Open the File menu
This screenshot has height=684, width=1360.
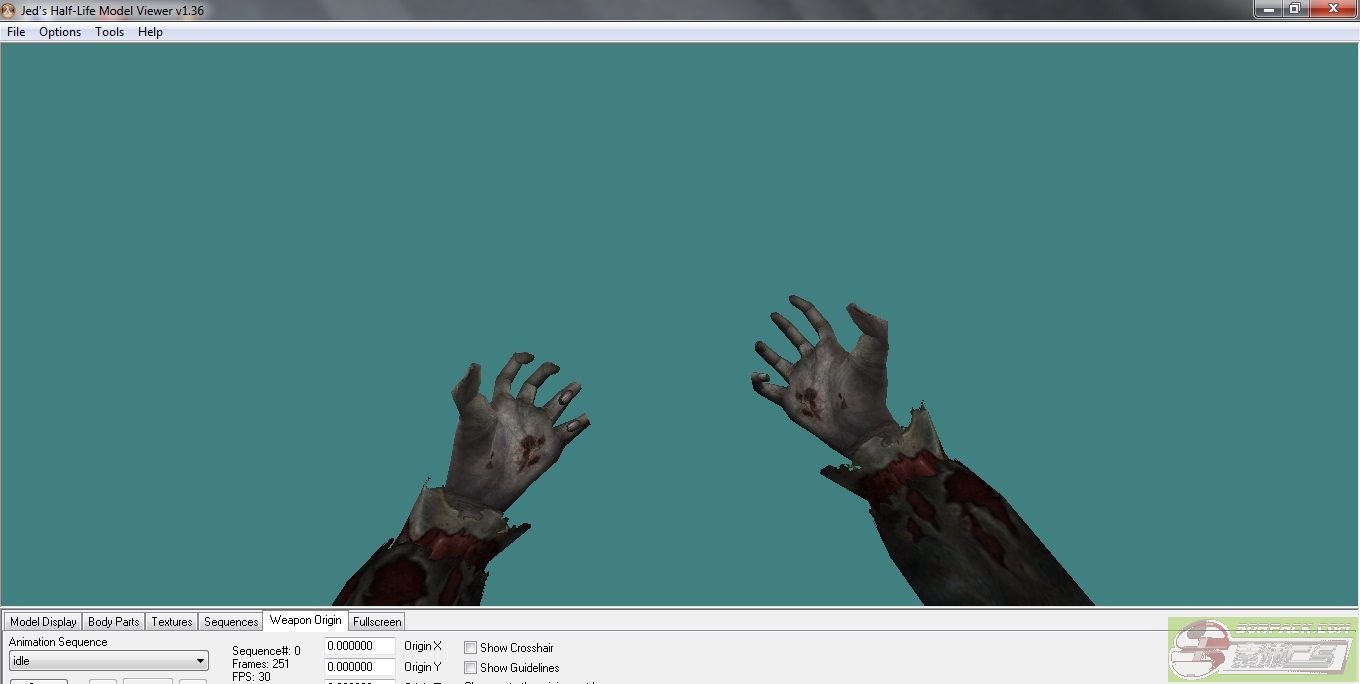[16, 32]
